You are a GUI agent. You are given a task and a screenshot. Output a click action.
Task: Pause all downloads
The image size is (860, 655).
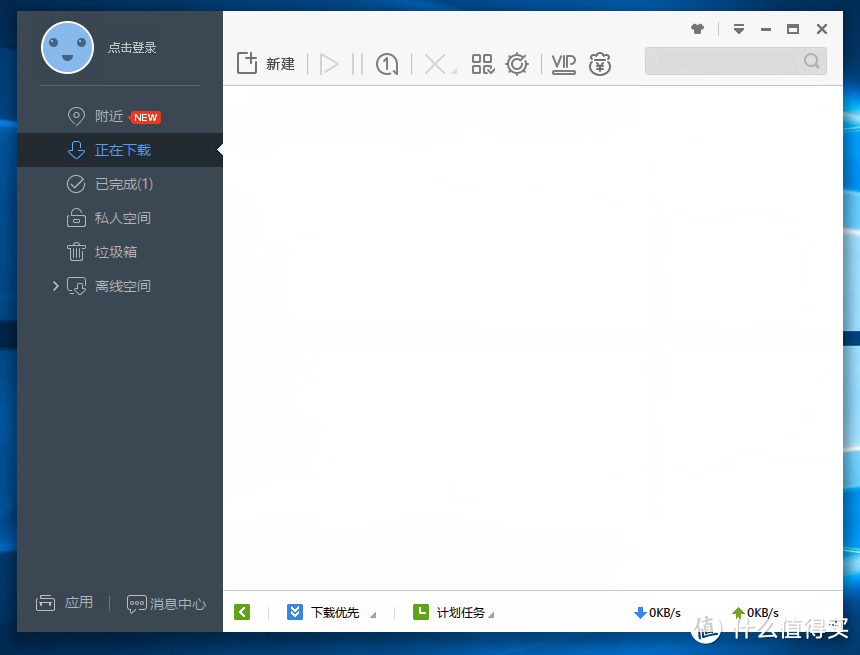(357, 63)
